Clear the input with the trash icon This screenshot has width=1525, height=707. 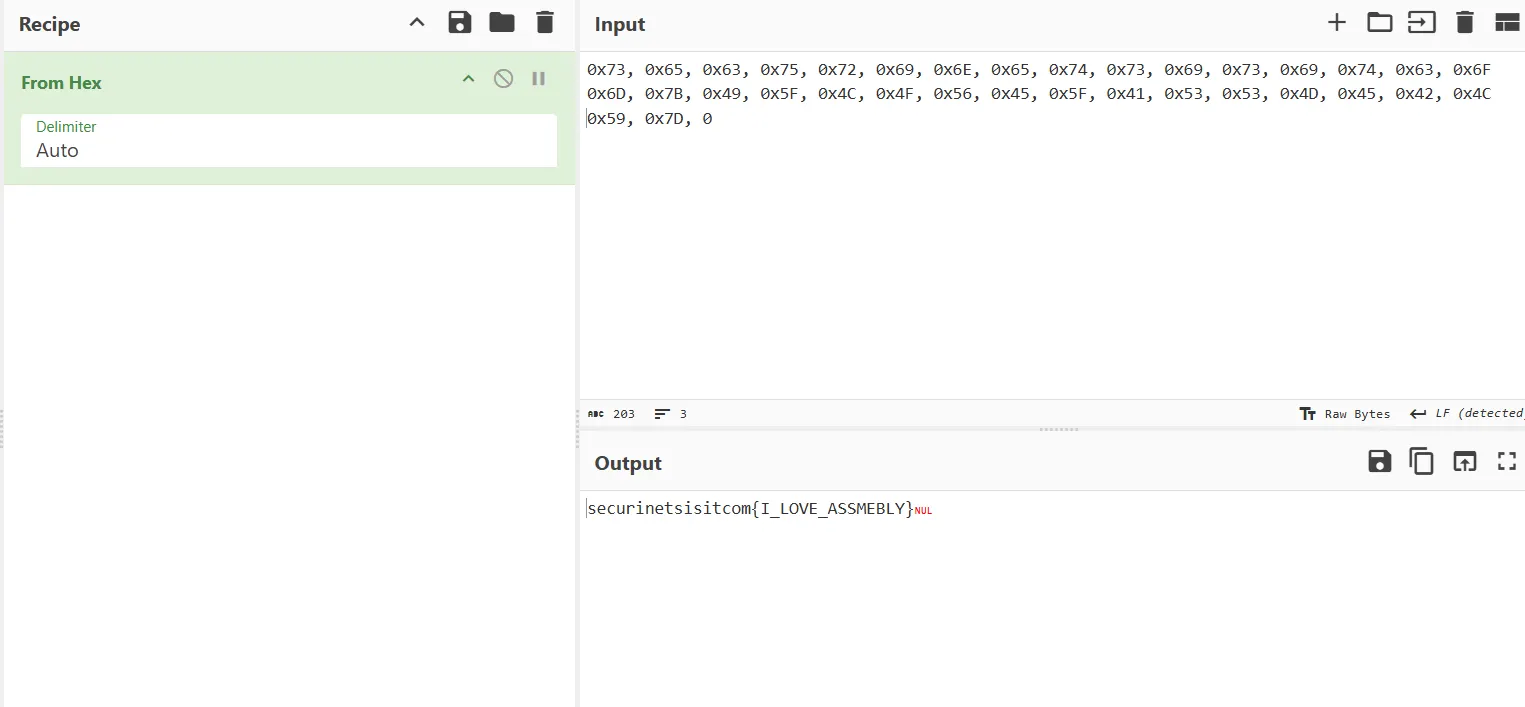(x=1465, y=21)
